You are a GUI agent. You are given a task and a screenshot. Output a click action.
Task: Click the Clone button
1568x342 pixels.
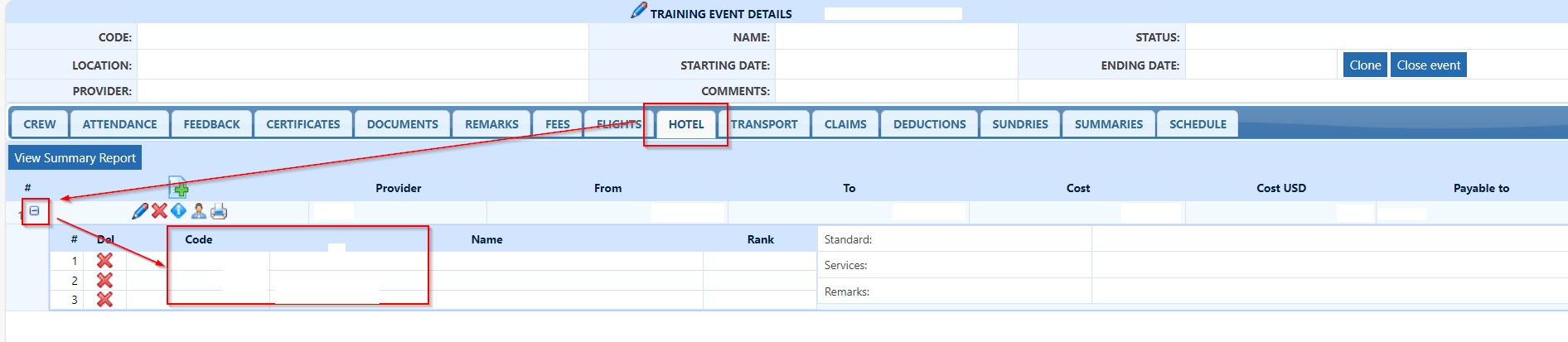click(x=1365, y=65)
